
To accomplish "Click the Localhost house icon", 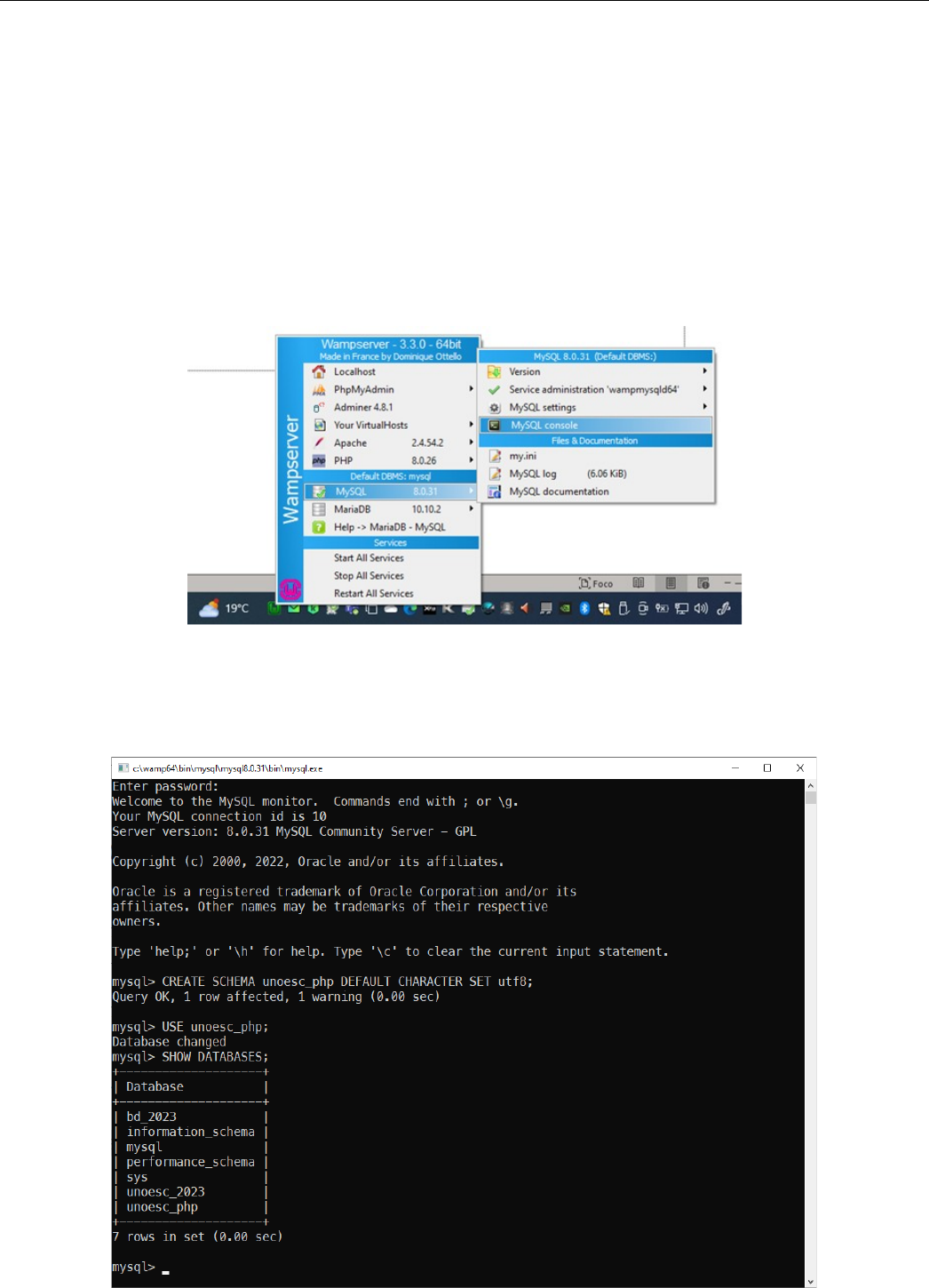I will [x=319, y=372].
